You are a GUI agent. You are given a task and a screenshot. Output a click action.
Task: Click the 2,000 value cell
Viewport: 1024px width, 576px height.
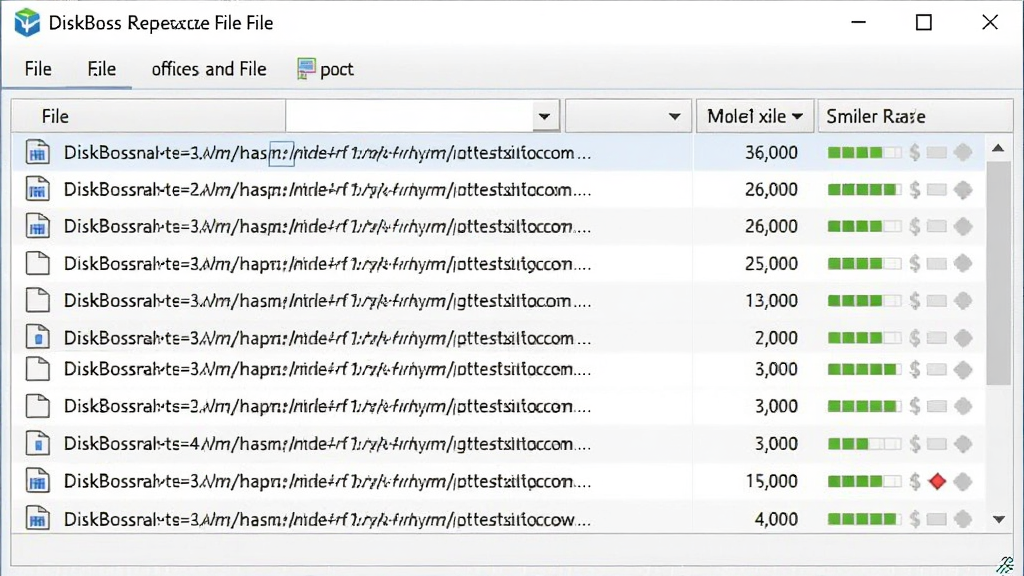776,338
